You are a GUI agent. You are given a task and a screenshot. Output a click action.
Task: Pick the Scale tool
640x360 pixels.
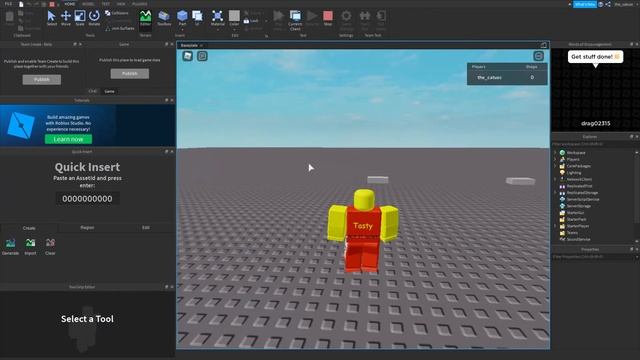pyautogui.click(x=80, y=18)
